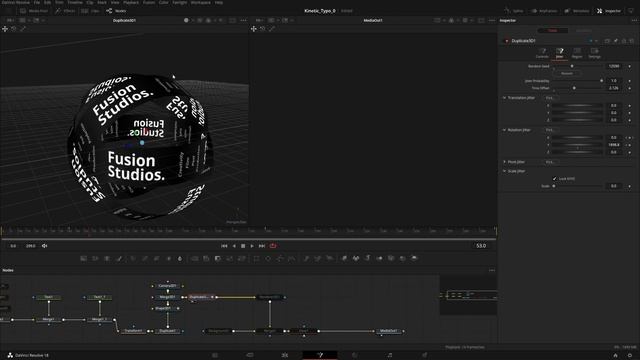Toggle loop playback mode
Viewport: 640px width, 360px height.
[273, 246]
